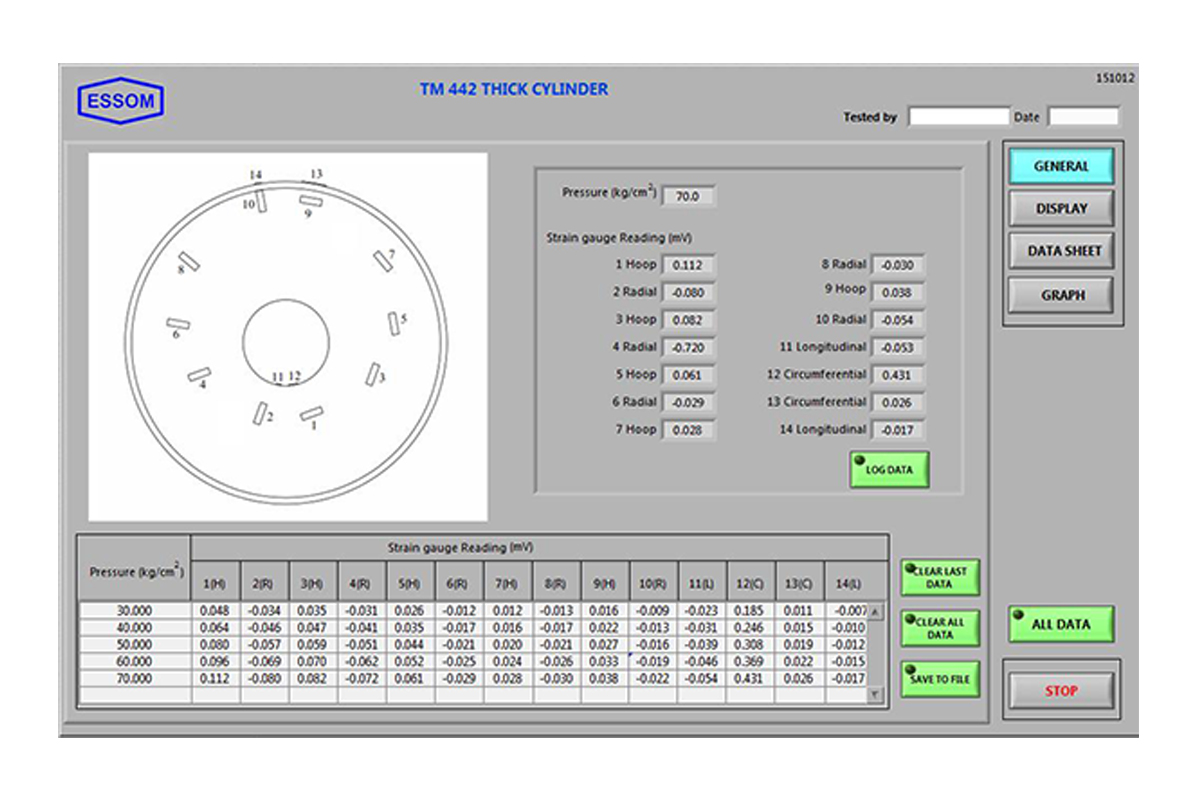
Task: Select the 12 Circumferential reading field
Action: [x=897, y=376]
